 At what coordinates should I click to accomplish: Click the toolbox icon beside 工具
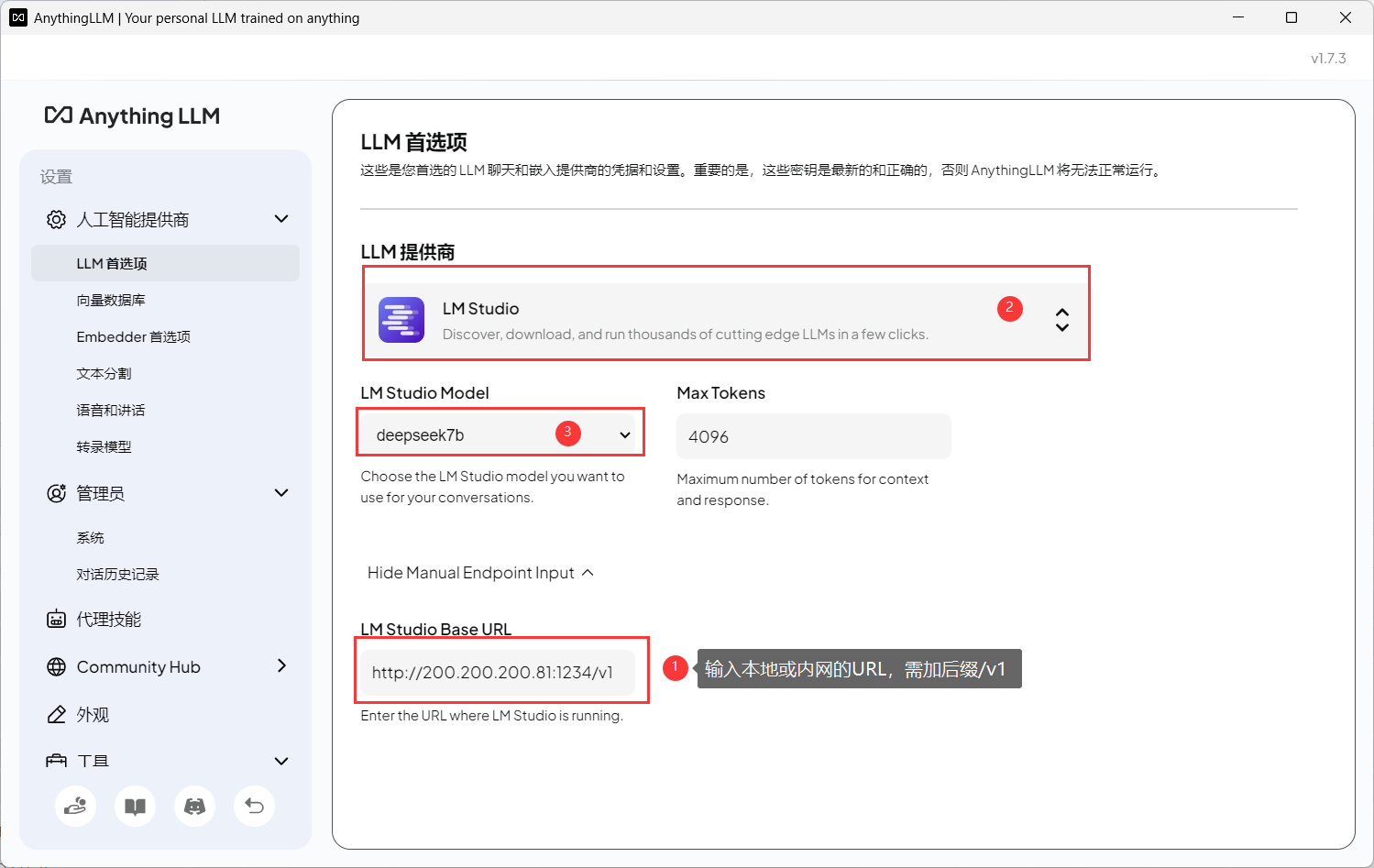[x=56, y=761]
